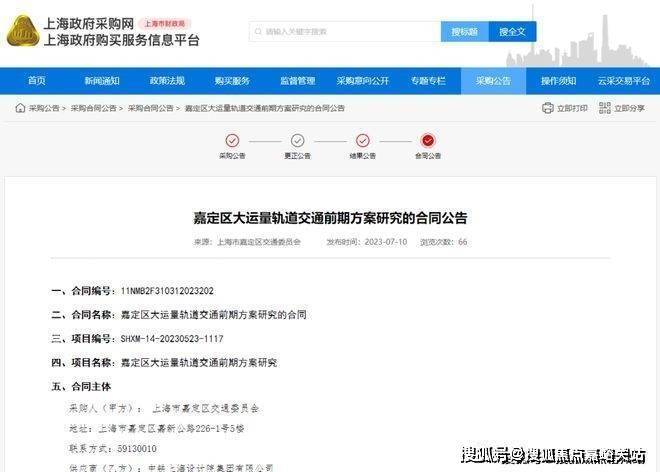Click the home icon in breadcrumb

19,108
